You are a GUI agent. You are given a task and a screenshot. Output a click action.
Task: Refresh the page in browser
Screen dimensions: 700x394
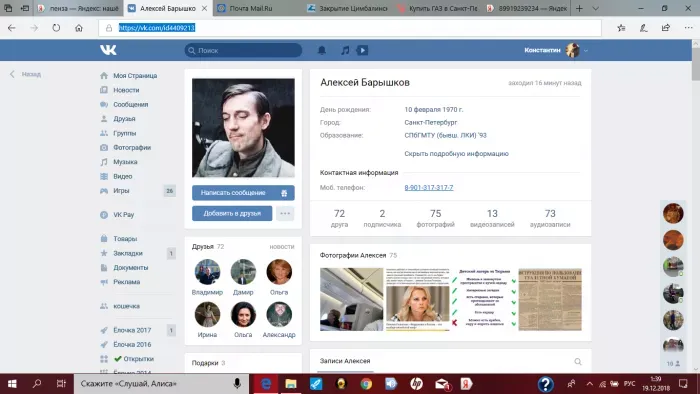click(56, 28)
